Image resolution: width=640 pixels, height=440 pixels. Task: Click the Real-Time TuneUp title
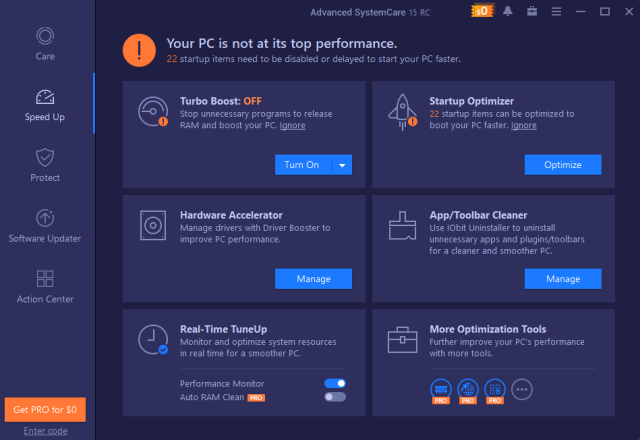click(x=224, y=329)
